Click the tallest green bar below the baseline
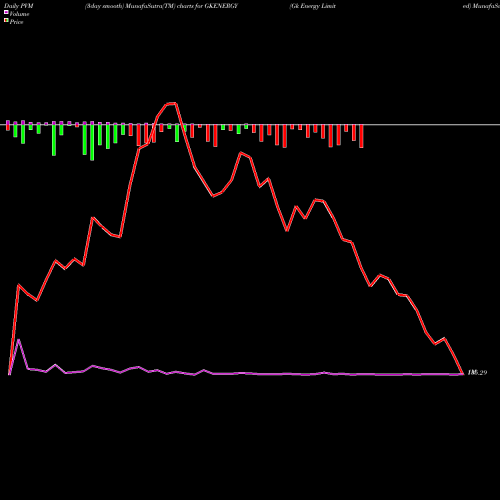This screenshot has height=500, width=500. [x=92, y=143]
